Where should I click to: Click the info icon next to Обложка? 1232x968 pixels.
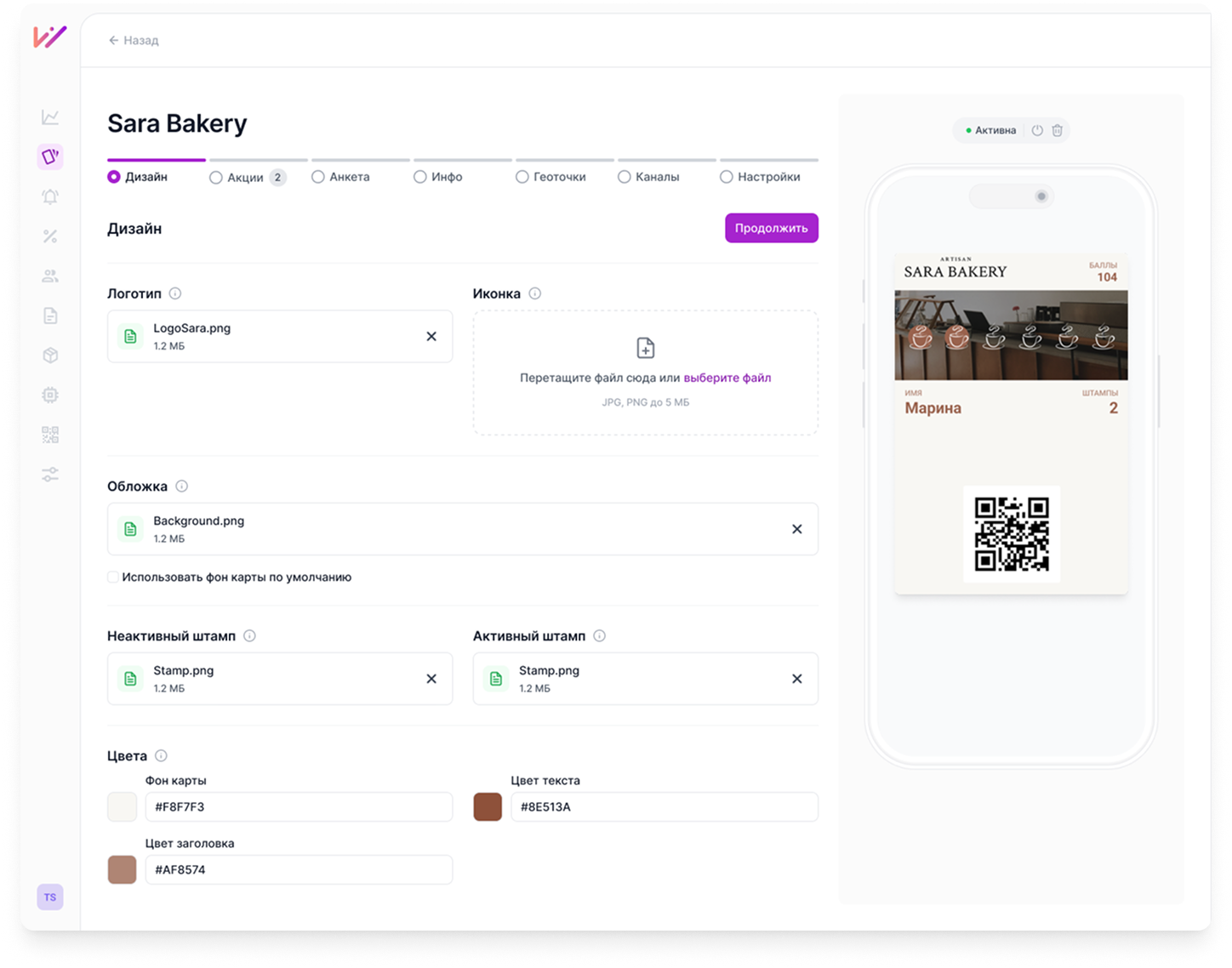pyautogui.click(x=182, y=487)
